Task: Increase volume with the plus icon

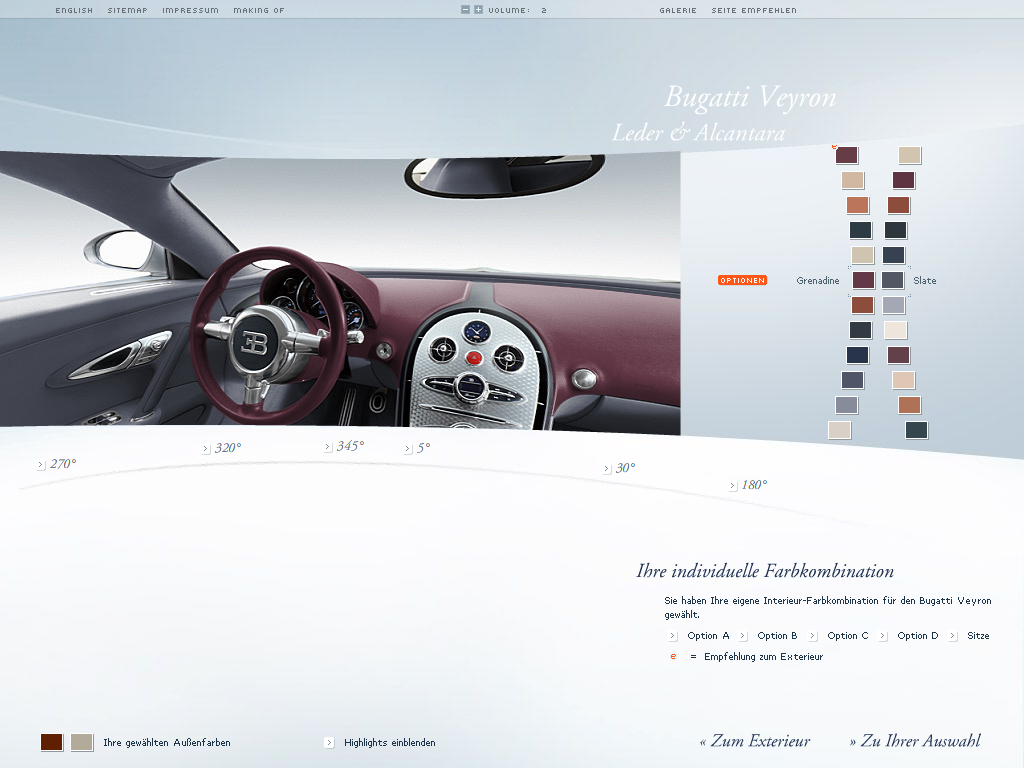Action: [478, 10]
